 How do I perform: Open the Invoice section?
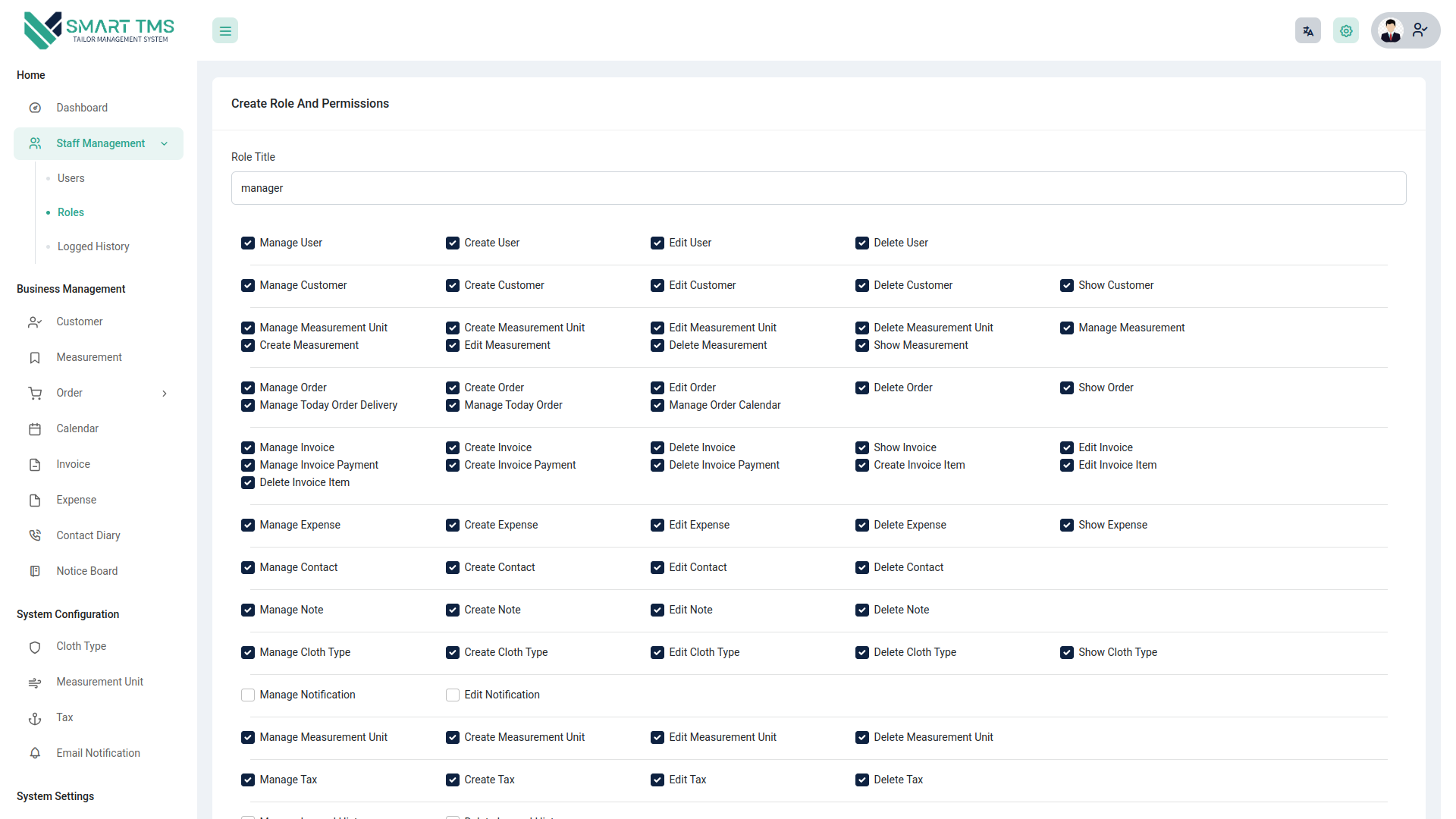pos(73,463)
